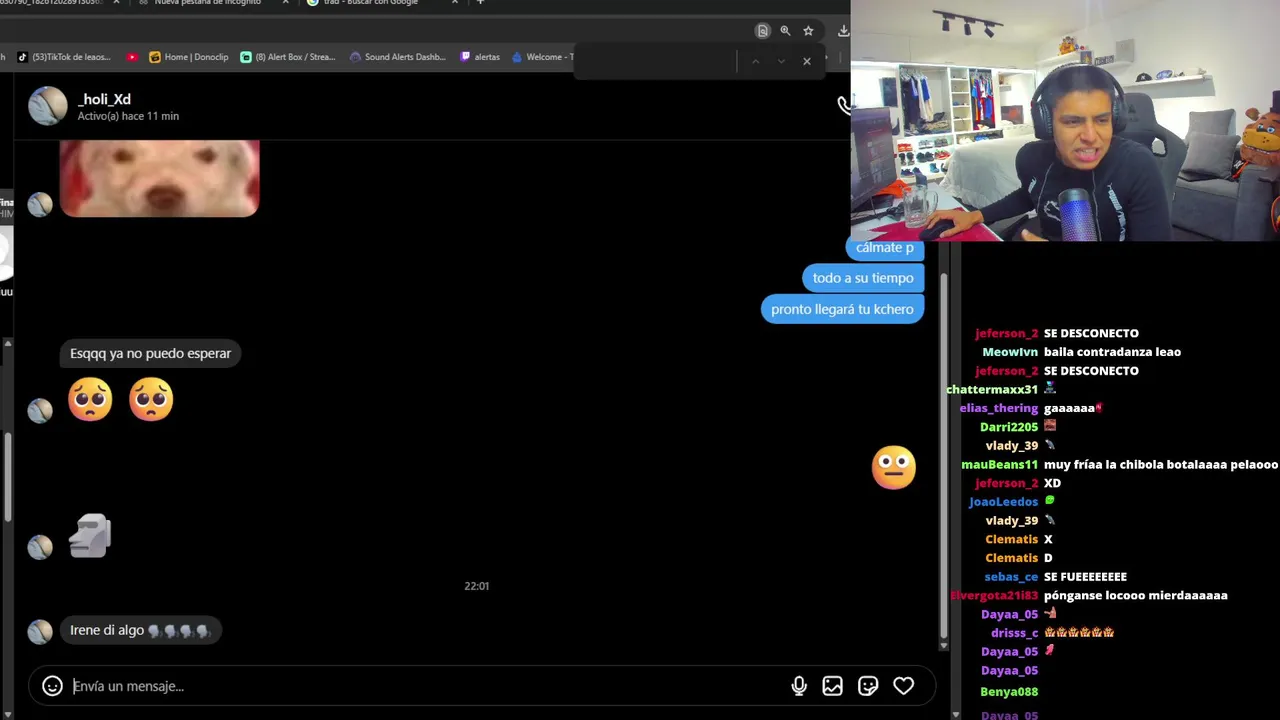1280x720 pixels.
Task: Open the TikTok de leaos bookmark
Action: 65,57
